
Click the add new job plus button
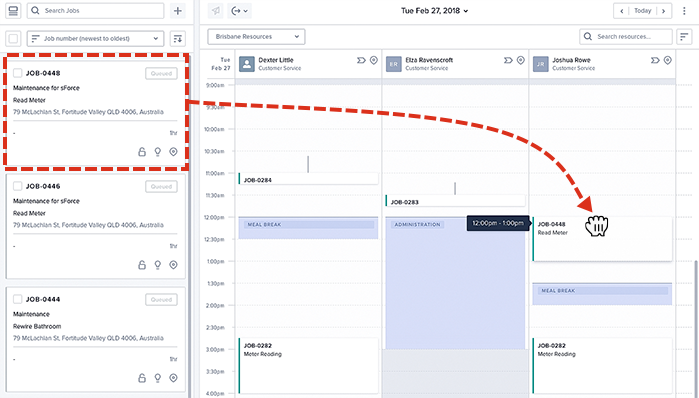point(177,11)
